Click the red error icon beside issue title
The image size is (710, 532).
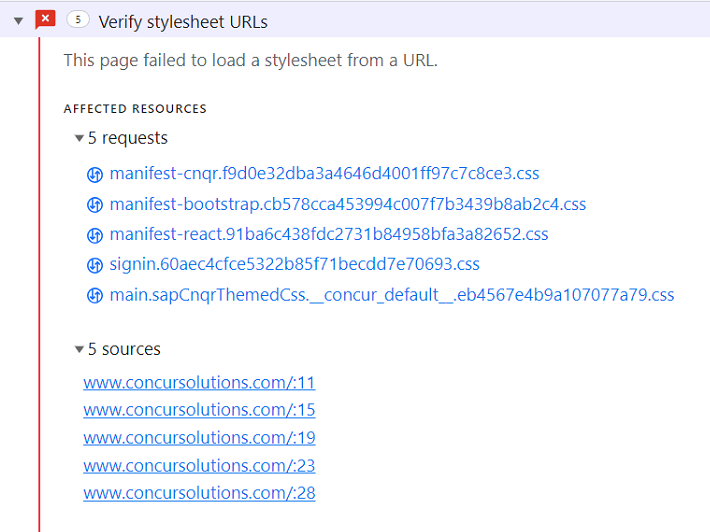pos(45,20)
